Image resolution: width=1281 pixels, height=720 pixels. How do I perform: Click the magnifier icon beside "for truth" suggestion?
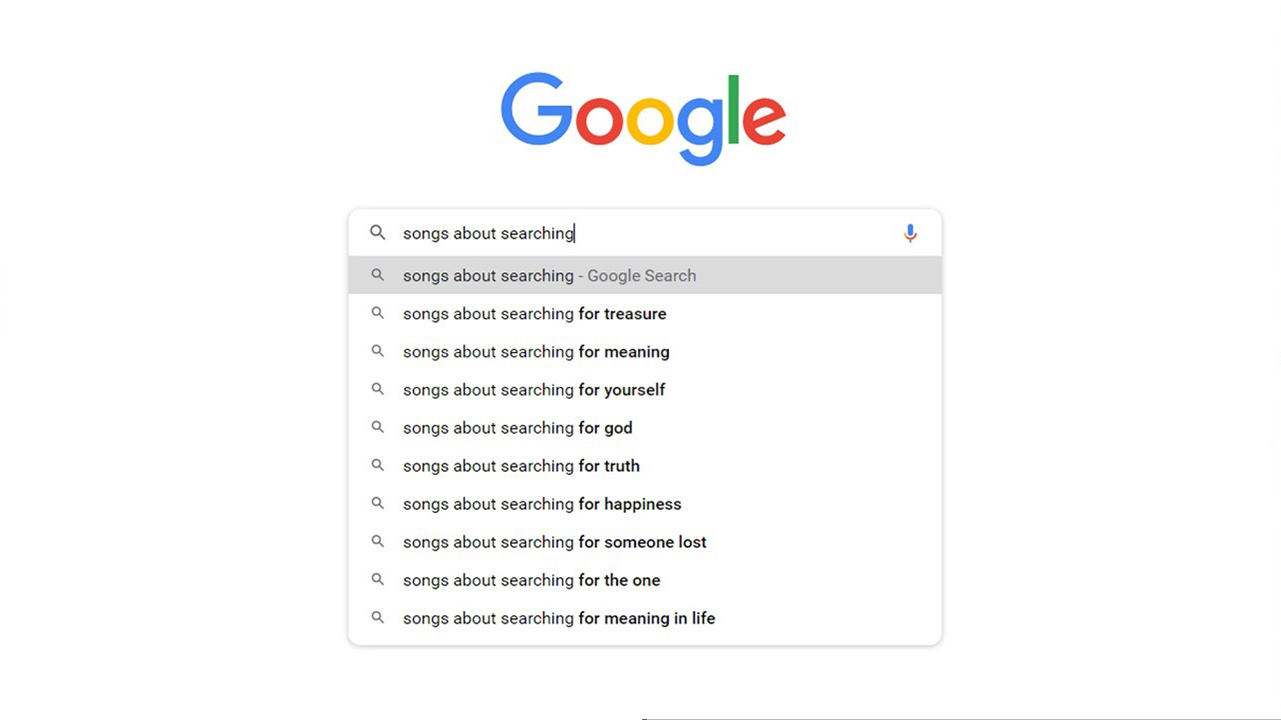(377, 465)
